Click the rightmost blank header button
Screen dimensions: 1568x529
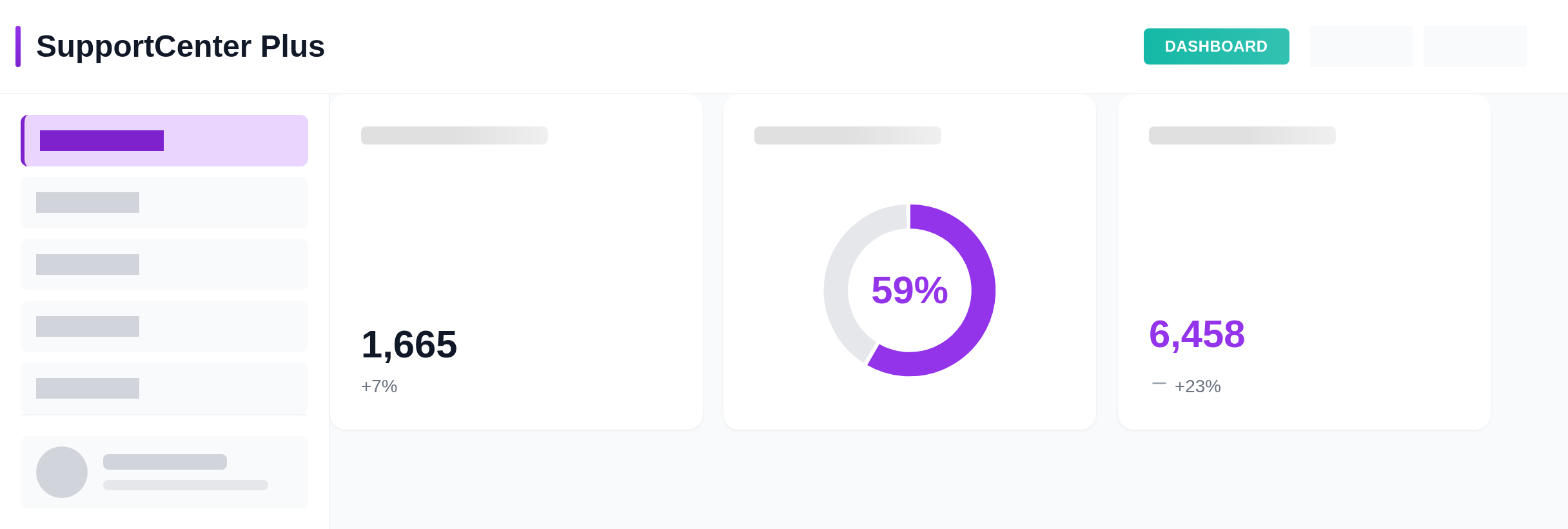1475,46
